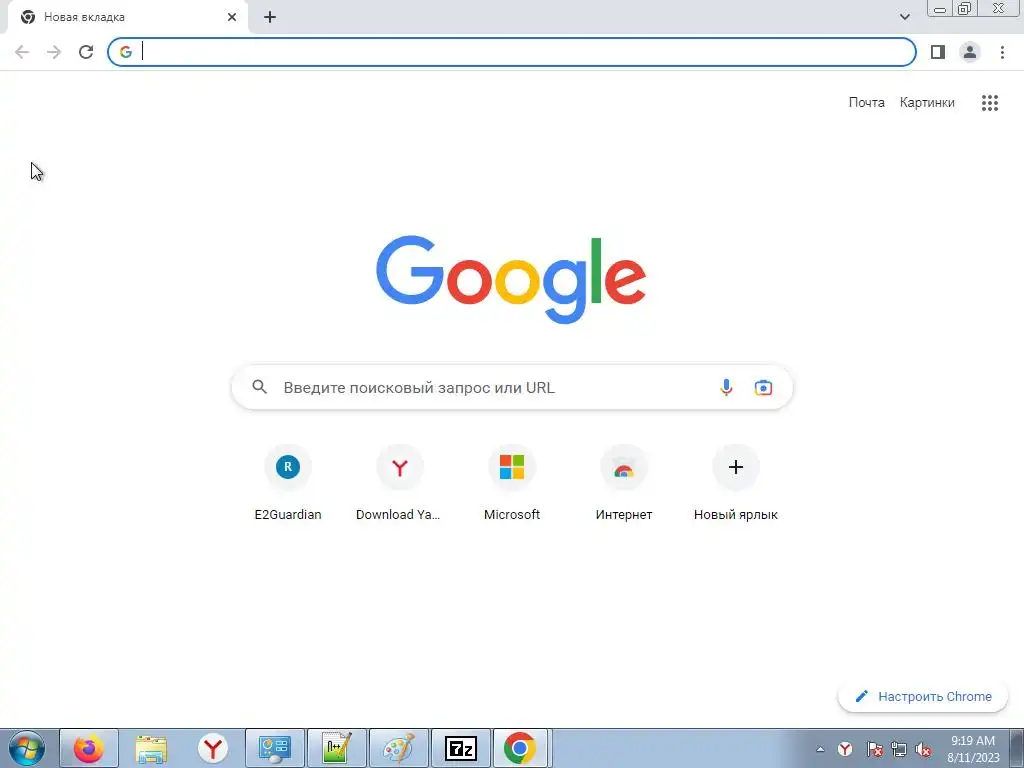Viewport: 1024px width, 768px height.
Task: Launch Yandex Browser from taskbar
Action: tap(213, 748)
